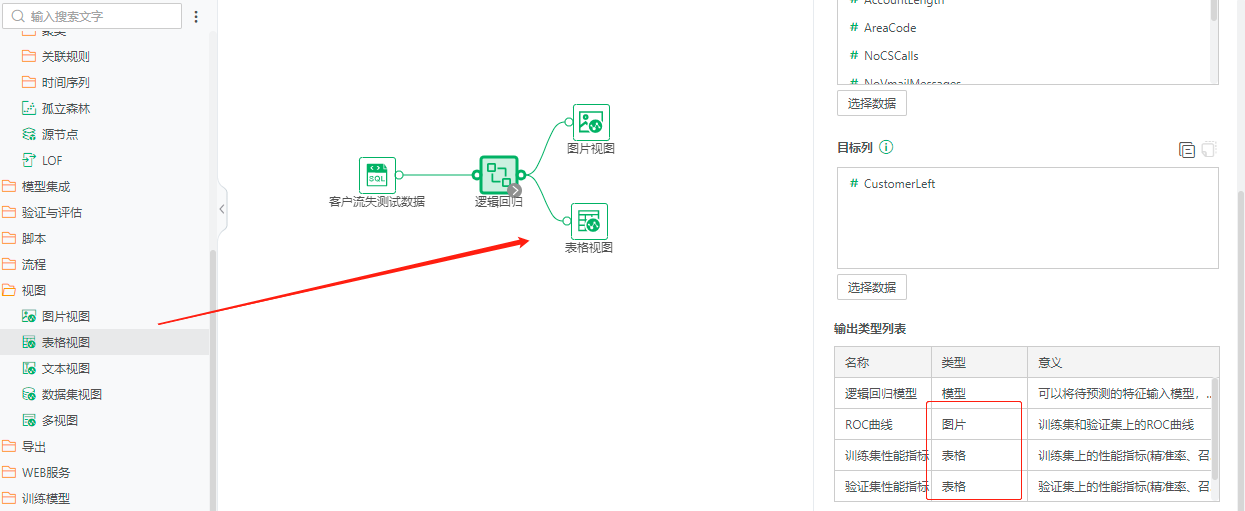This screenshot has width=1245, height=511.
Task: Select 数据集视图 in the sidebar list
Action: click(x=71, y=394)
